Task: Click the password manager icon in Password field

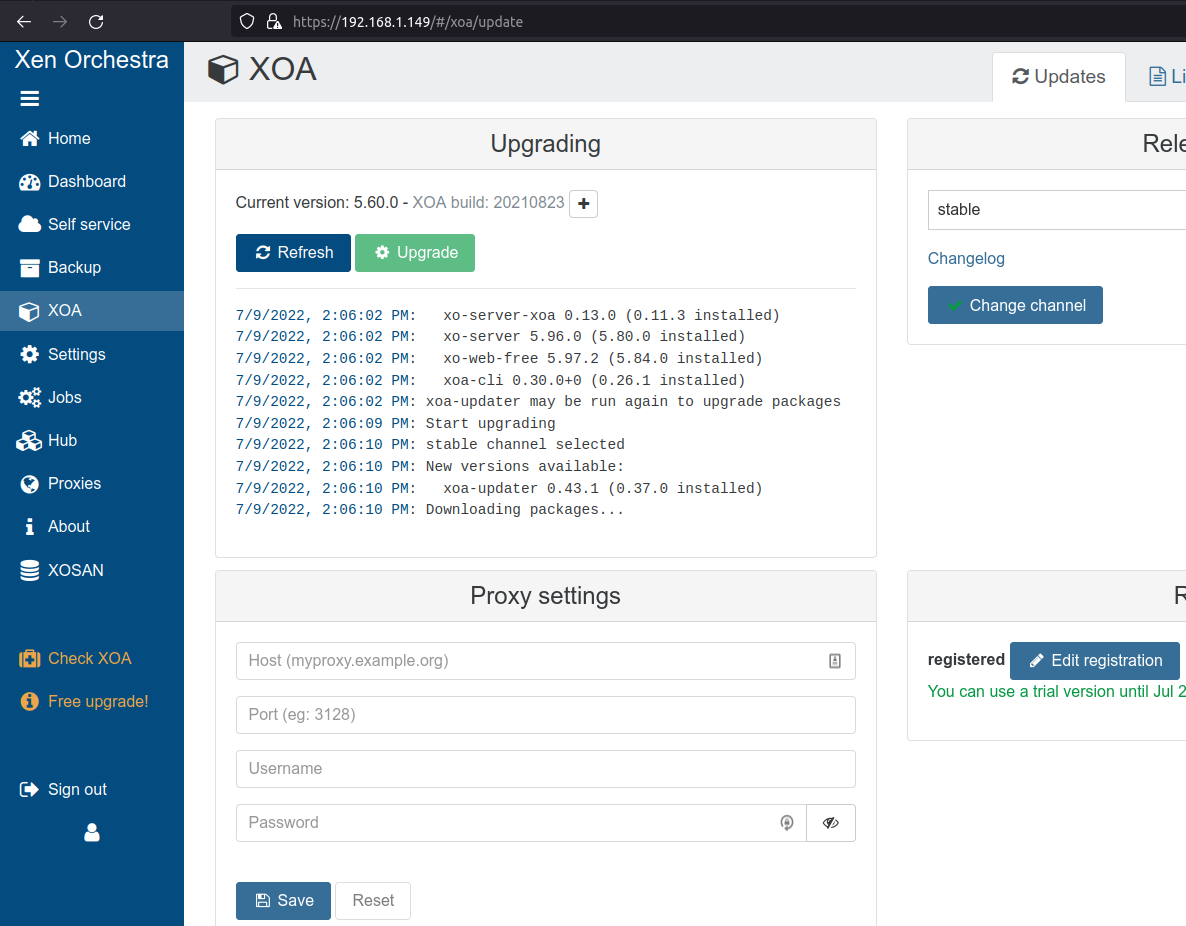Action: (787, 823)
